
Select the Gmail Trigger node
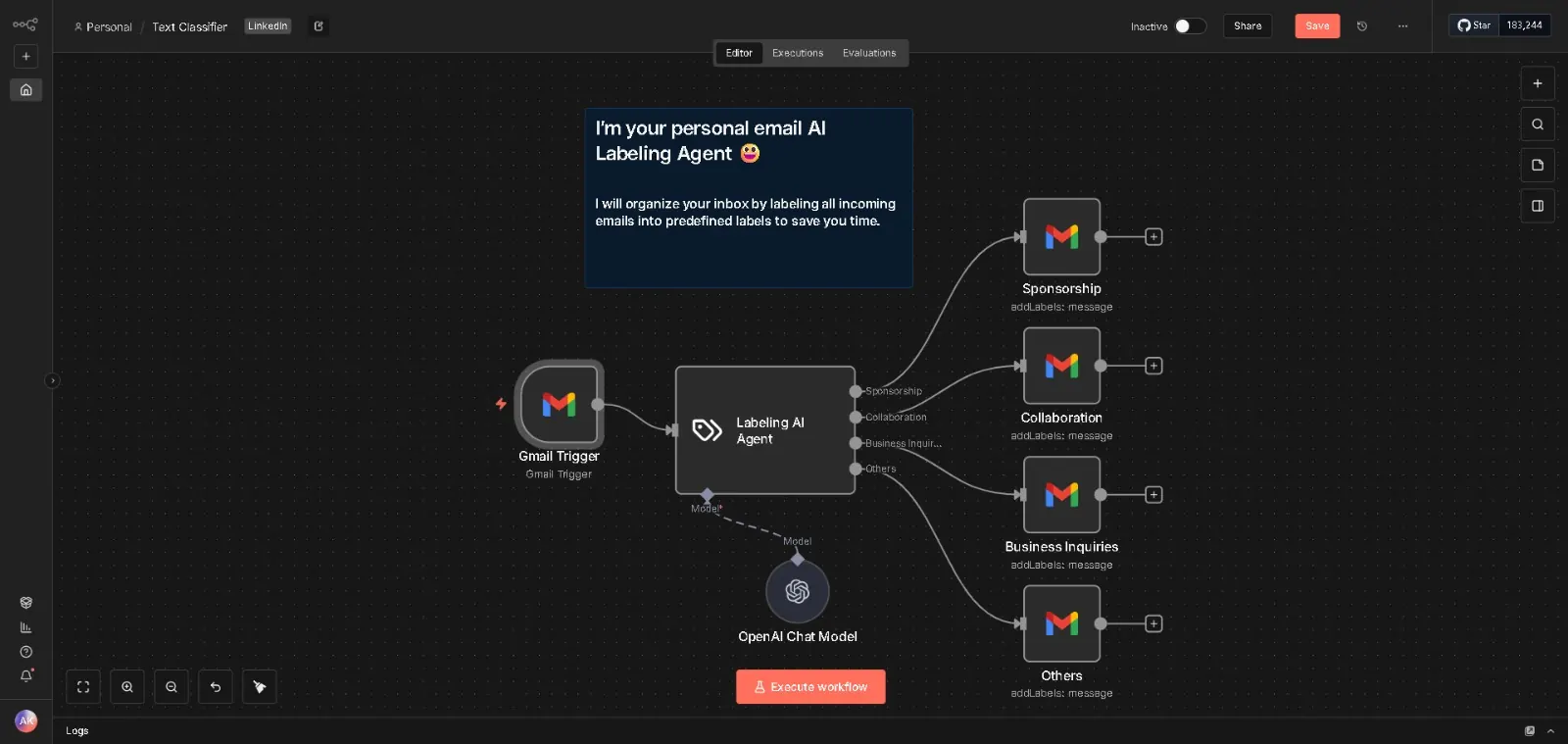pyautogui.click(x=560, y=404)
